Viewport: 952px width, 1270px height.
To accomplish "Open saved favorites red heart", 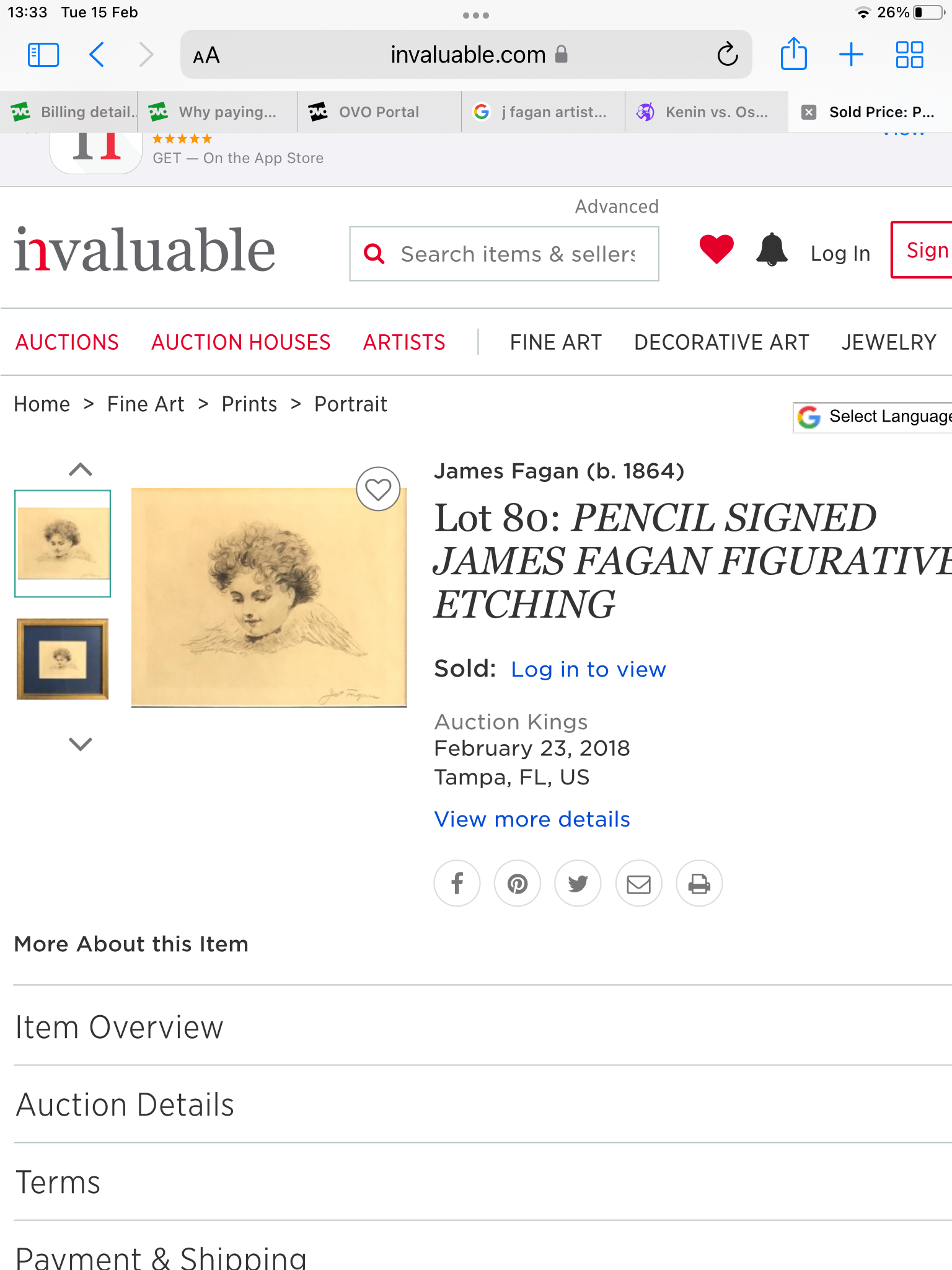I will (x=716, y=249).
